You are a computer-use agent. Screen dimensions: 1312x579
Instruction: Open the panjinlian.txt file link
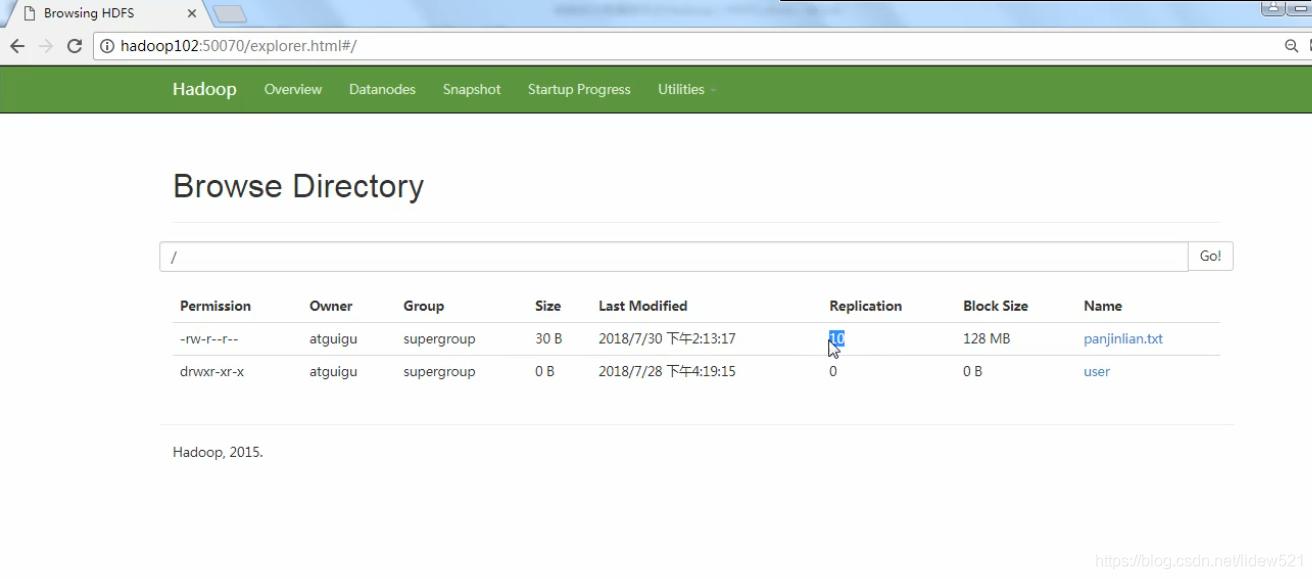tap(1123, 339)
